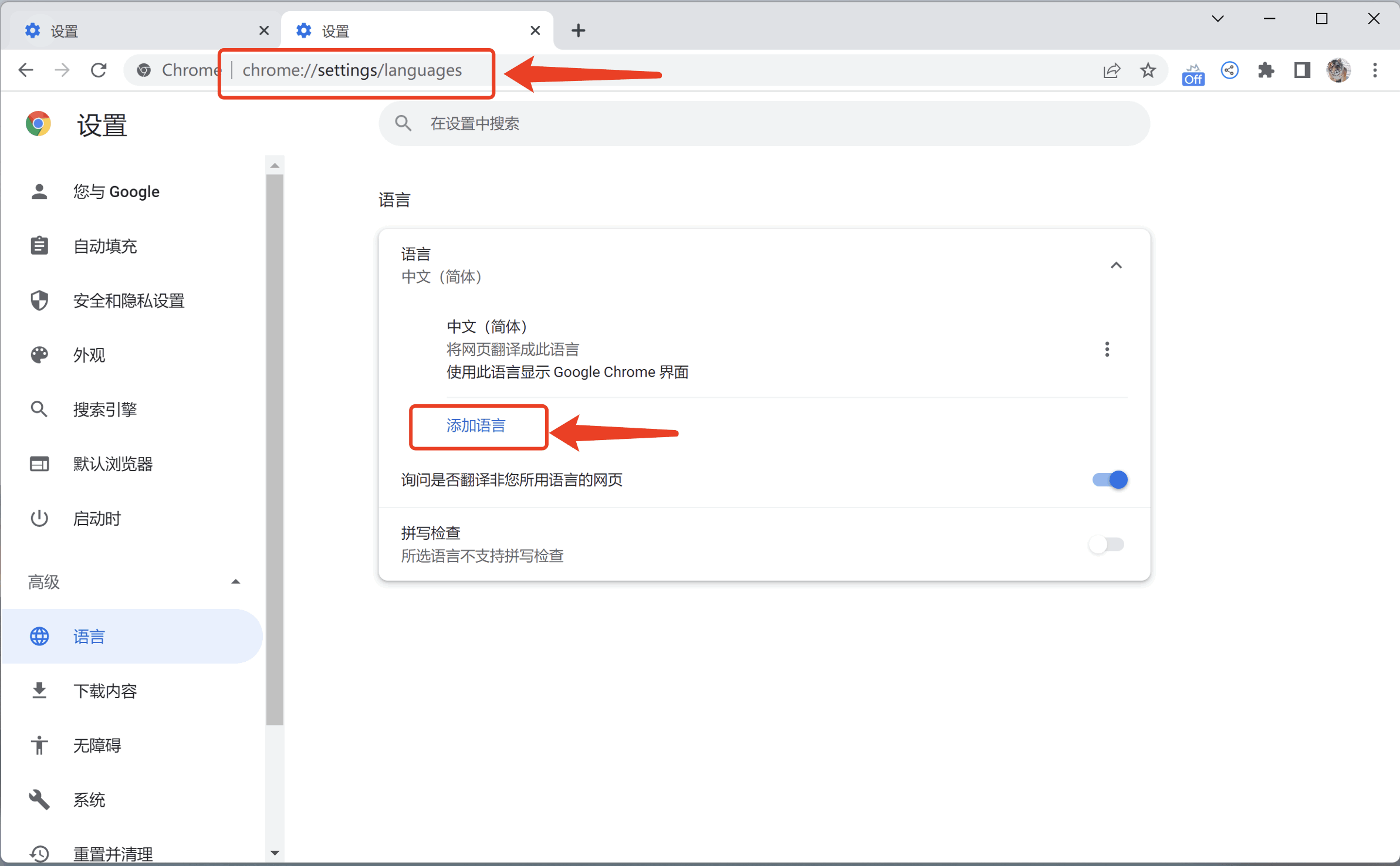Click the page reload icon
Viewport: 1400px width, 866px height.
99,70
